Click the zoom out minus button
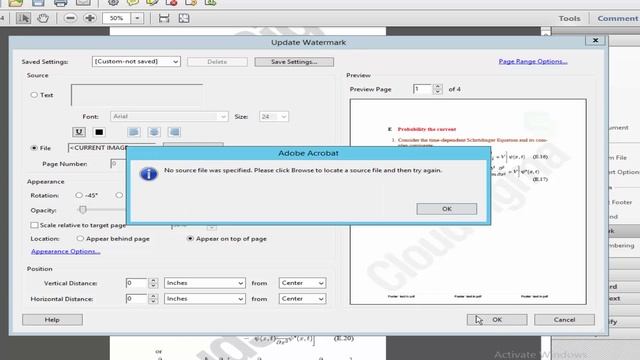 tap(70, 18)
